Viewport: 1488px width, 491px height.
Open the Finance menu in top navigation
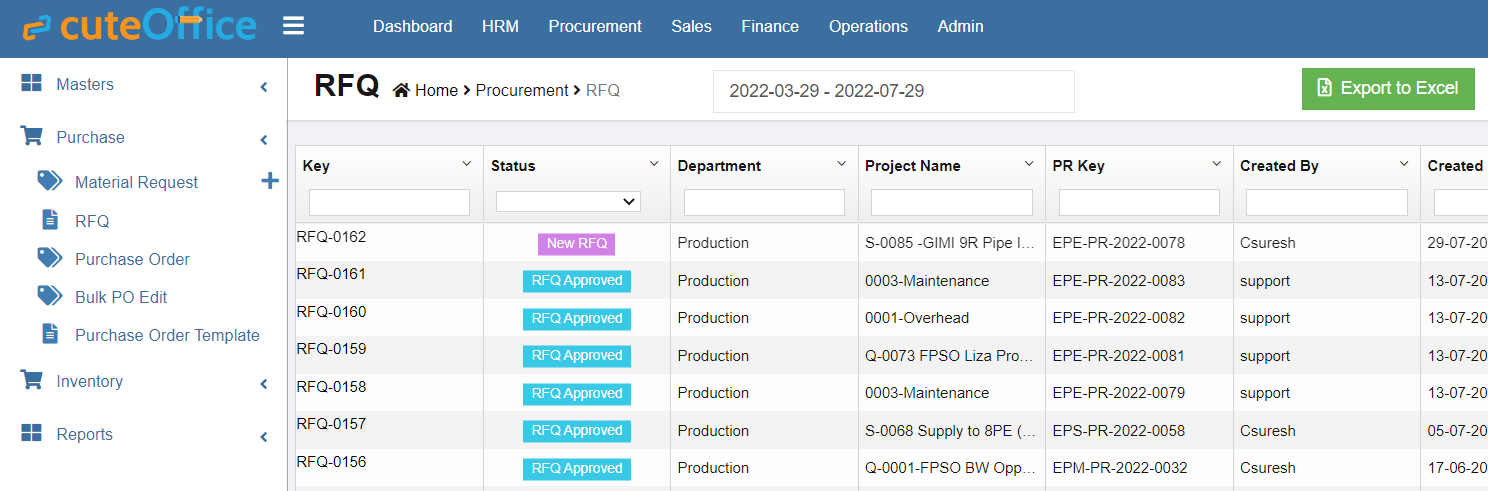tap(769, 27)
